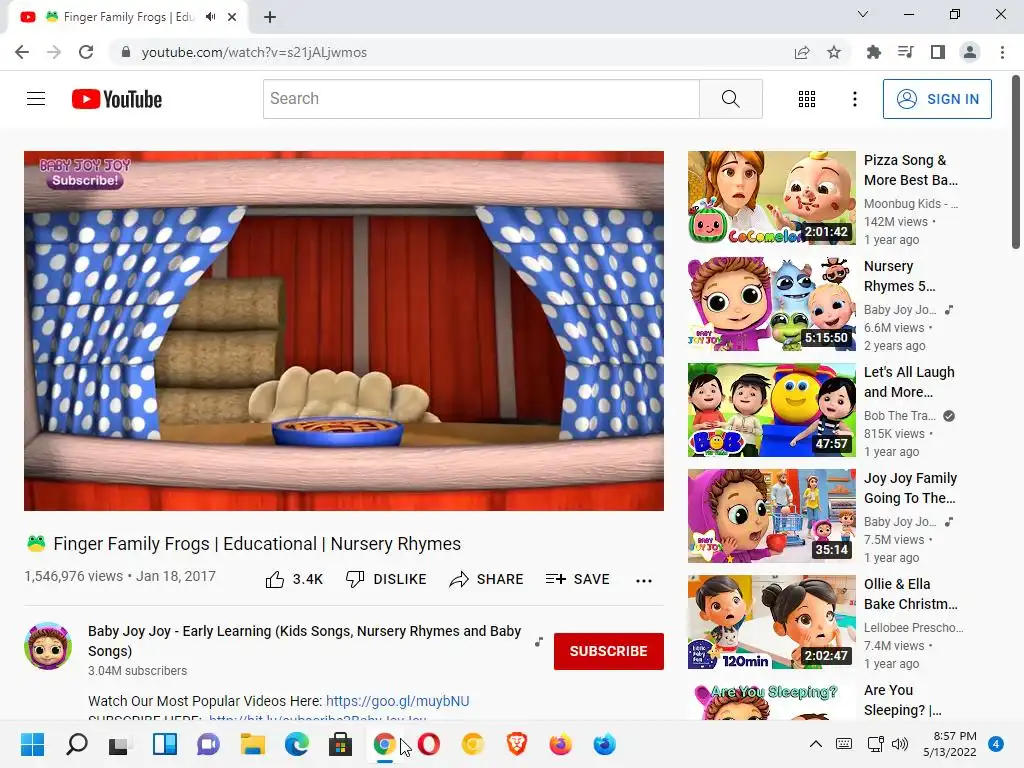
Task: Mute the tab via speaker icon
Action: pyautogui.click(x=210, y=17)
